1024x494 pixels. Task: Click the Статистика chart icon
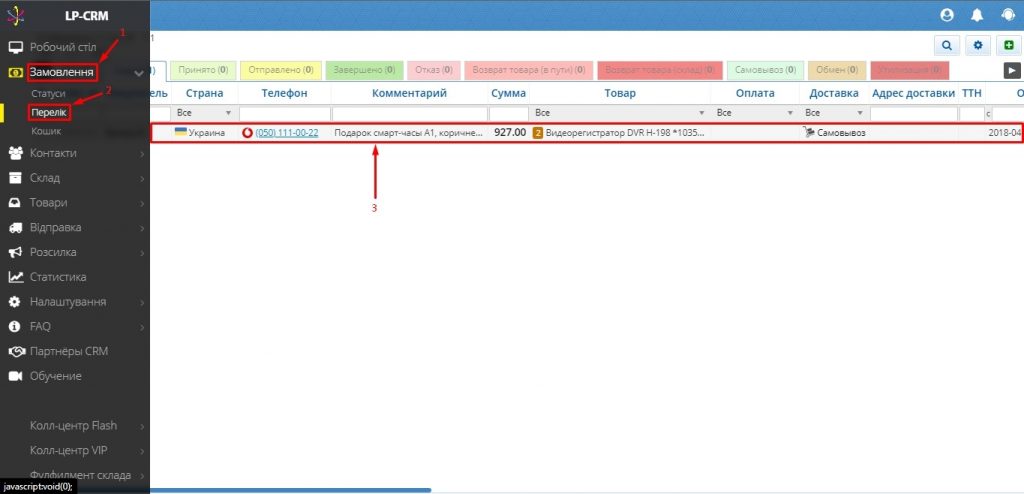(16, 277)
